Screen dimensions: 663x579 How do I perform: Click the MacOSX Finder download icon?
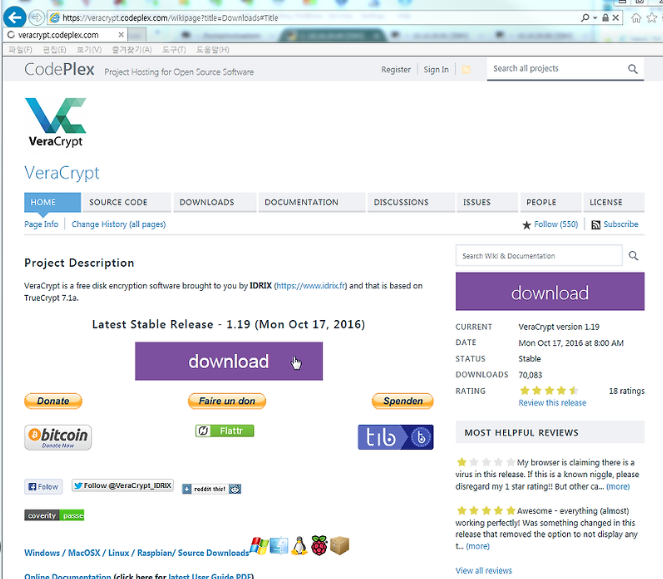pos(279,546)
